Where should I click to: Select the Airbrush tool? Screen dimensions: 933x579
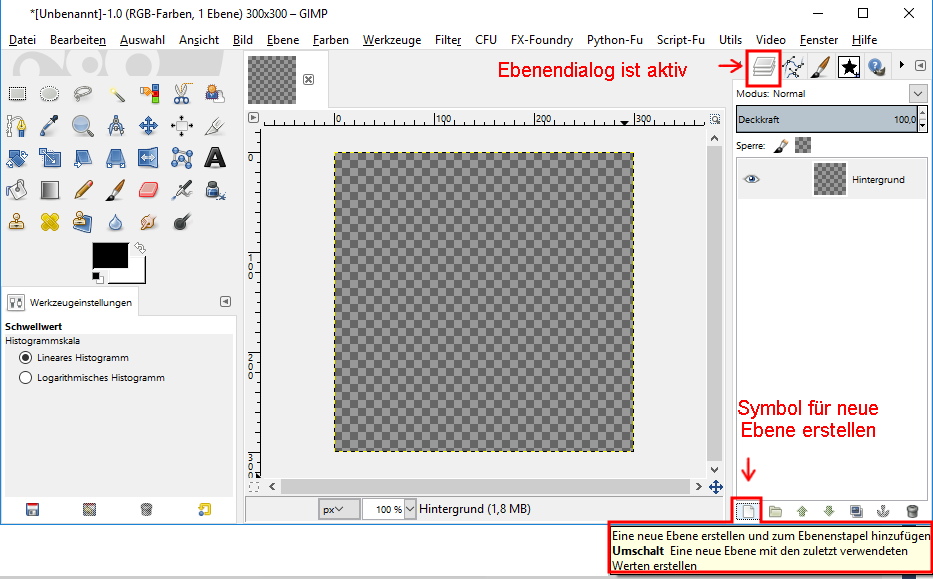[182, 190]
